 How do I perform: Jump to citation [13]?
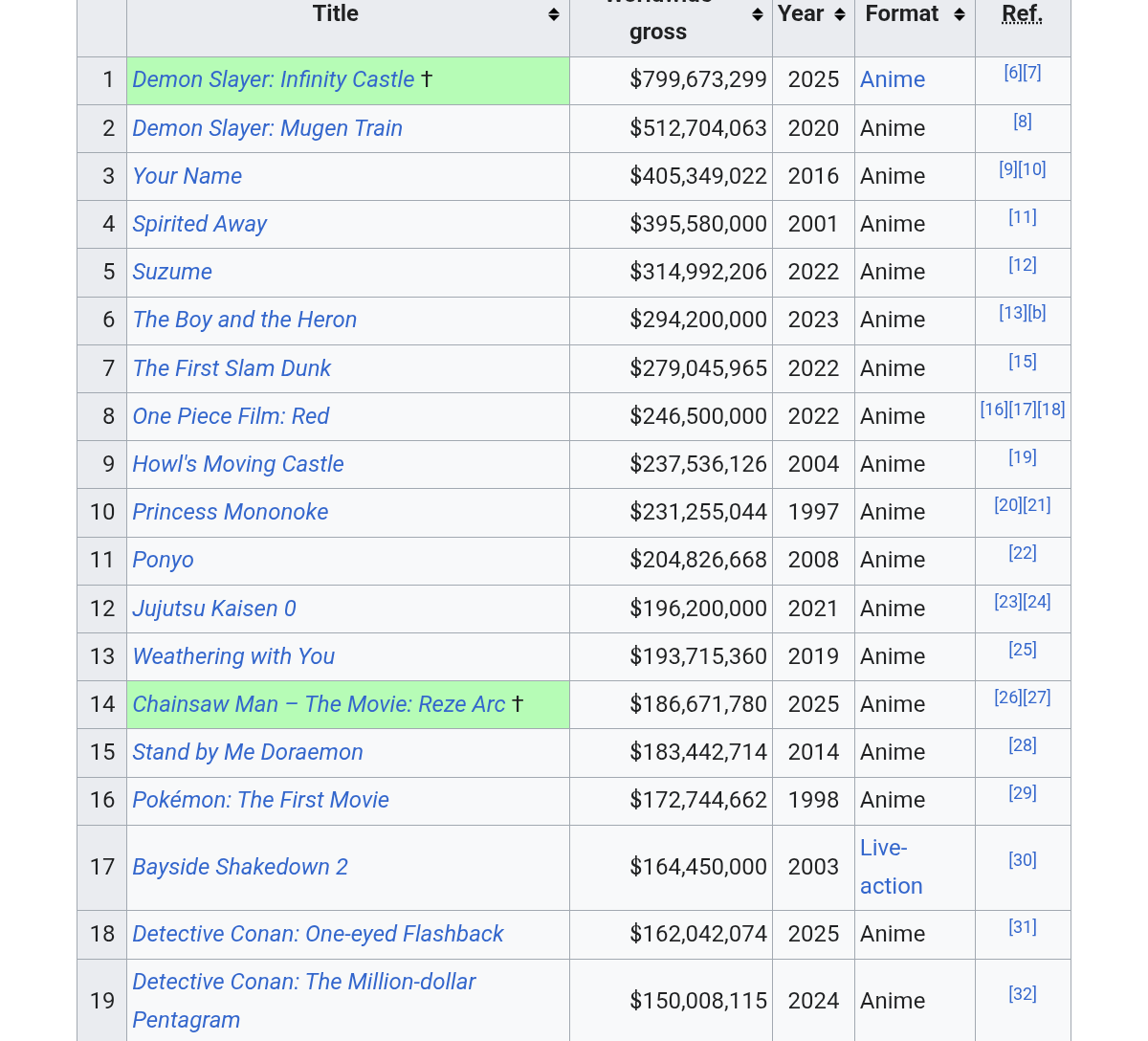point(1013,313)
